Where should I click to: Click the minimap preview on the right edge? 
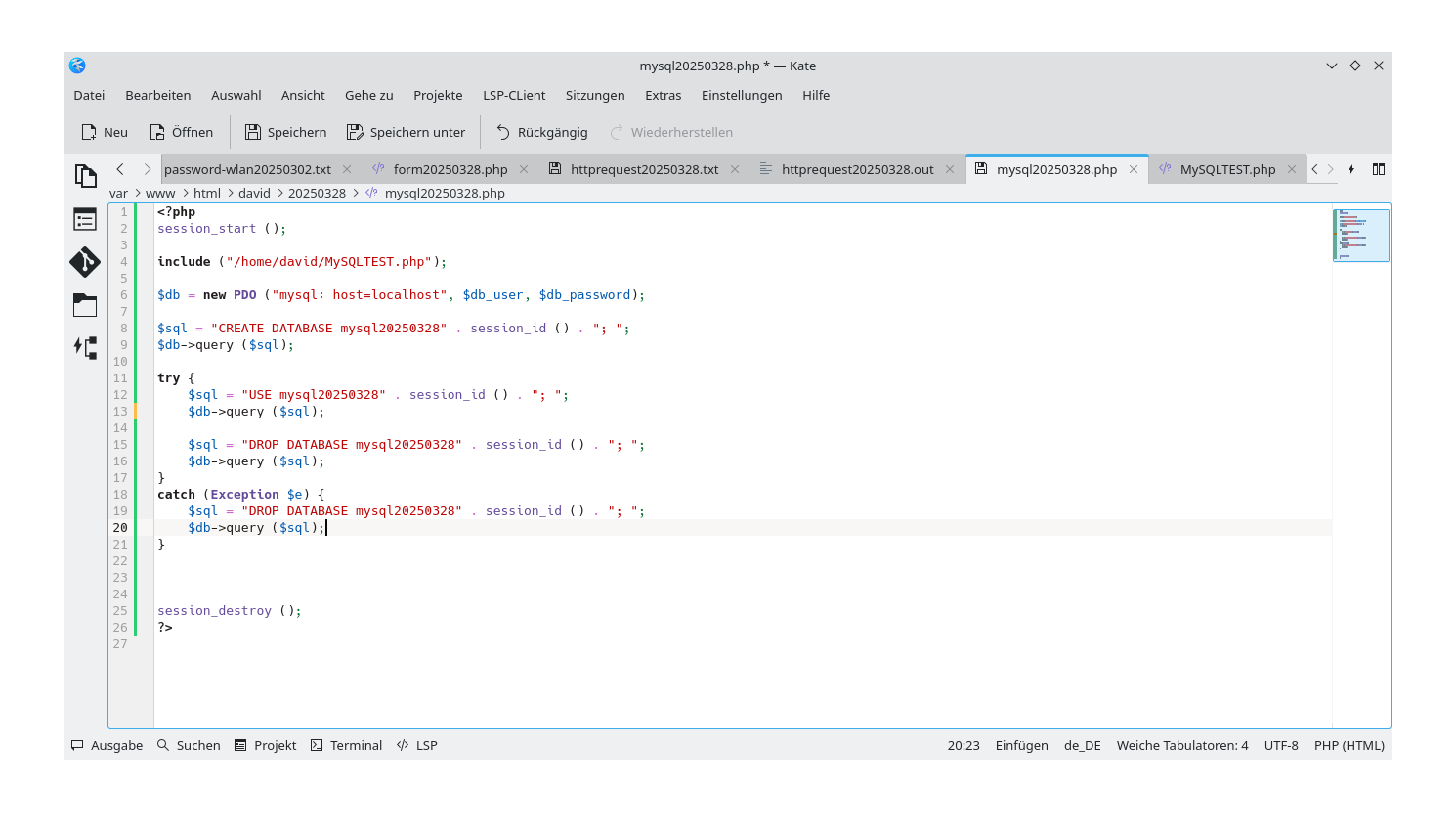(x=1360, y=234)
